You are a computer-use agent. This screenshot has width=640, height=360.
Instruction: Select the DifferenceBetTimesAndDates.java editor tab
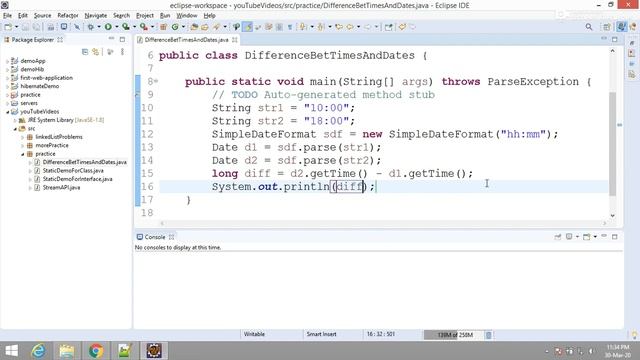(187, 40)
